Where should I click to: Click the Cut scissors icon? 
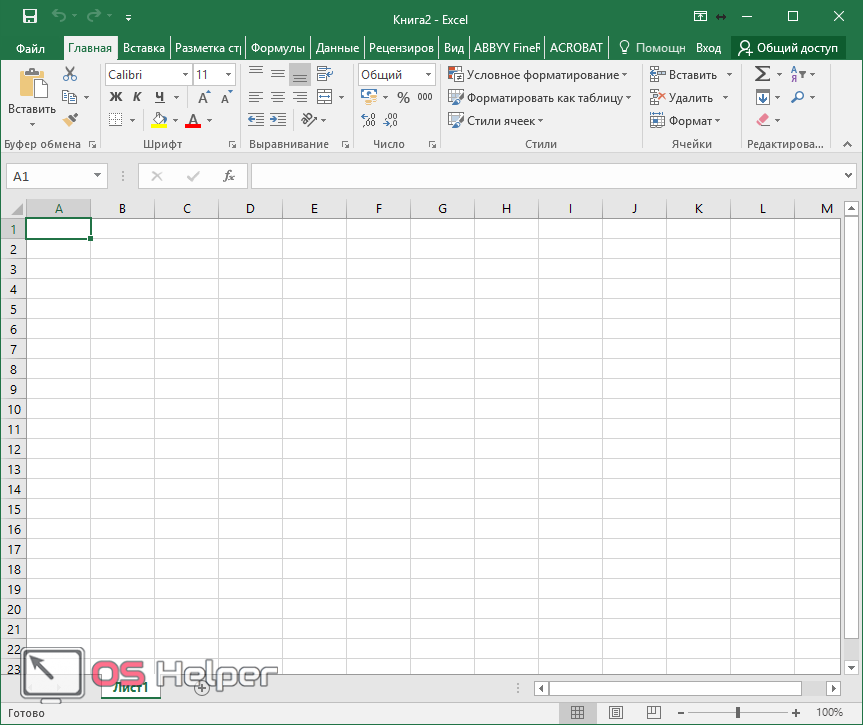pyautogui.click(x=70, y=74)
